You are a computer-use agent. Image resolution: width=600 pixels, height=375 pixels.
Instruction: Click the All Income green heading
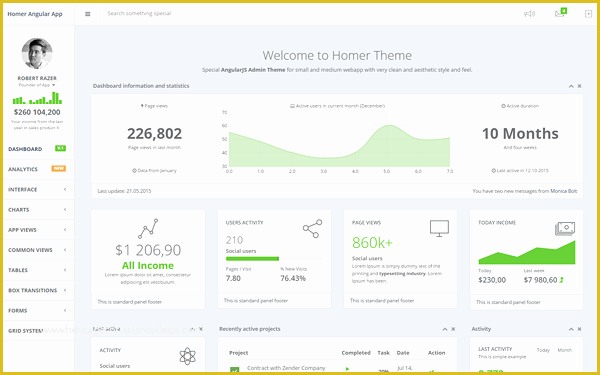pyautogui.click(x=148, y=266)
